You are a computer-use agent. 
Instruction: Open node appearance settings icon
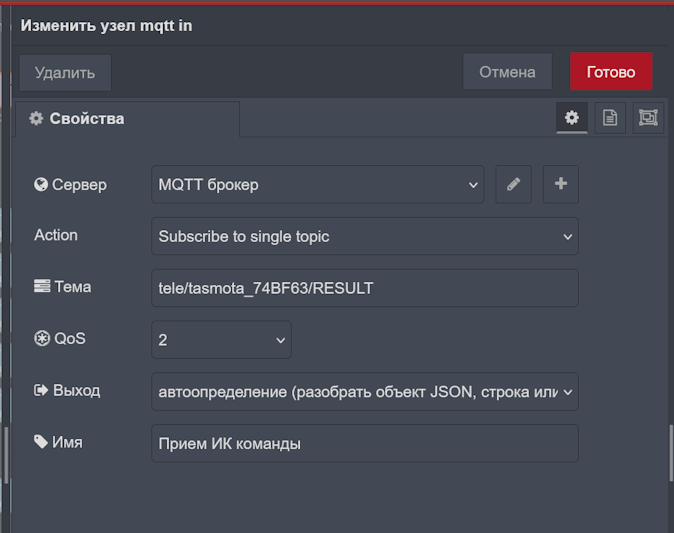pyautogui.click(x=648, y=117)
